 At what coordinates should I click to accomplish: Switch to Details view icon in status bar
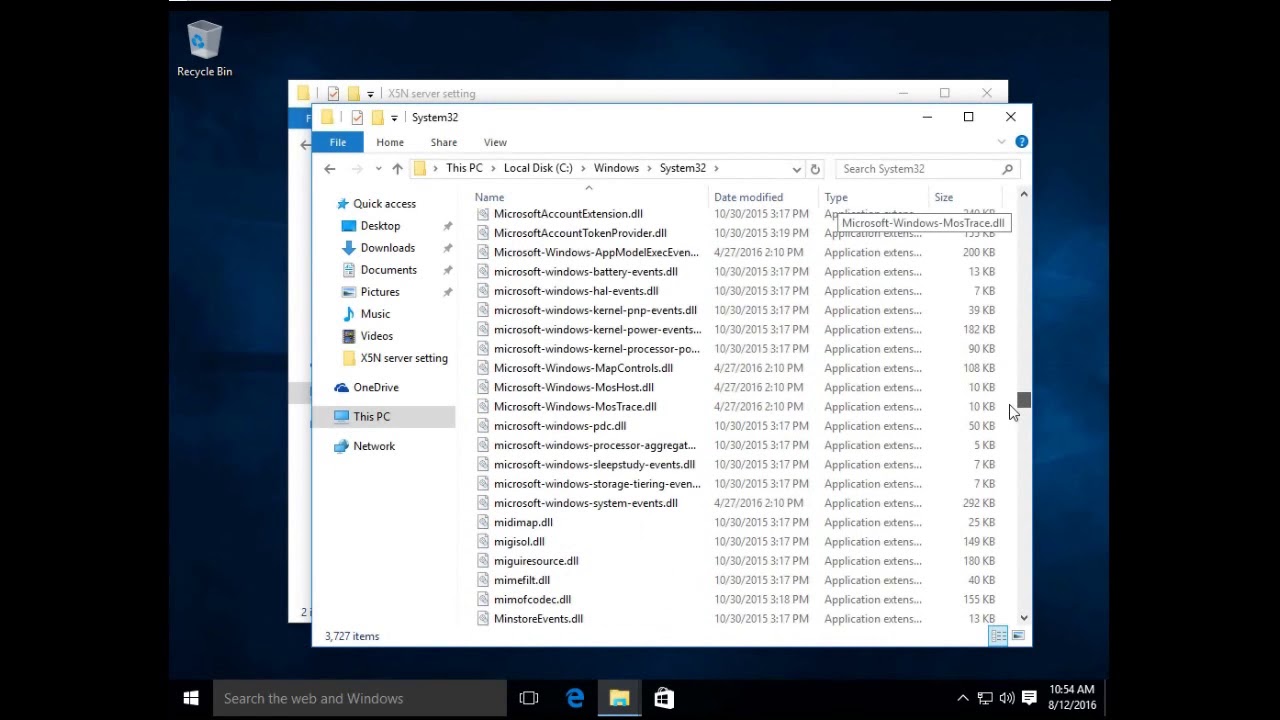998,636
